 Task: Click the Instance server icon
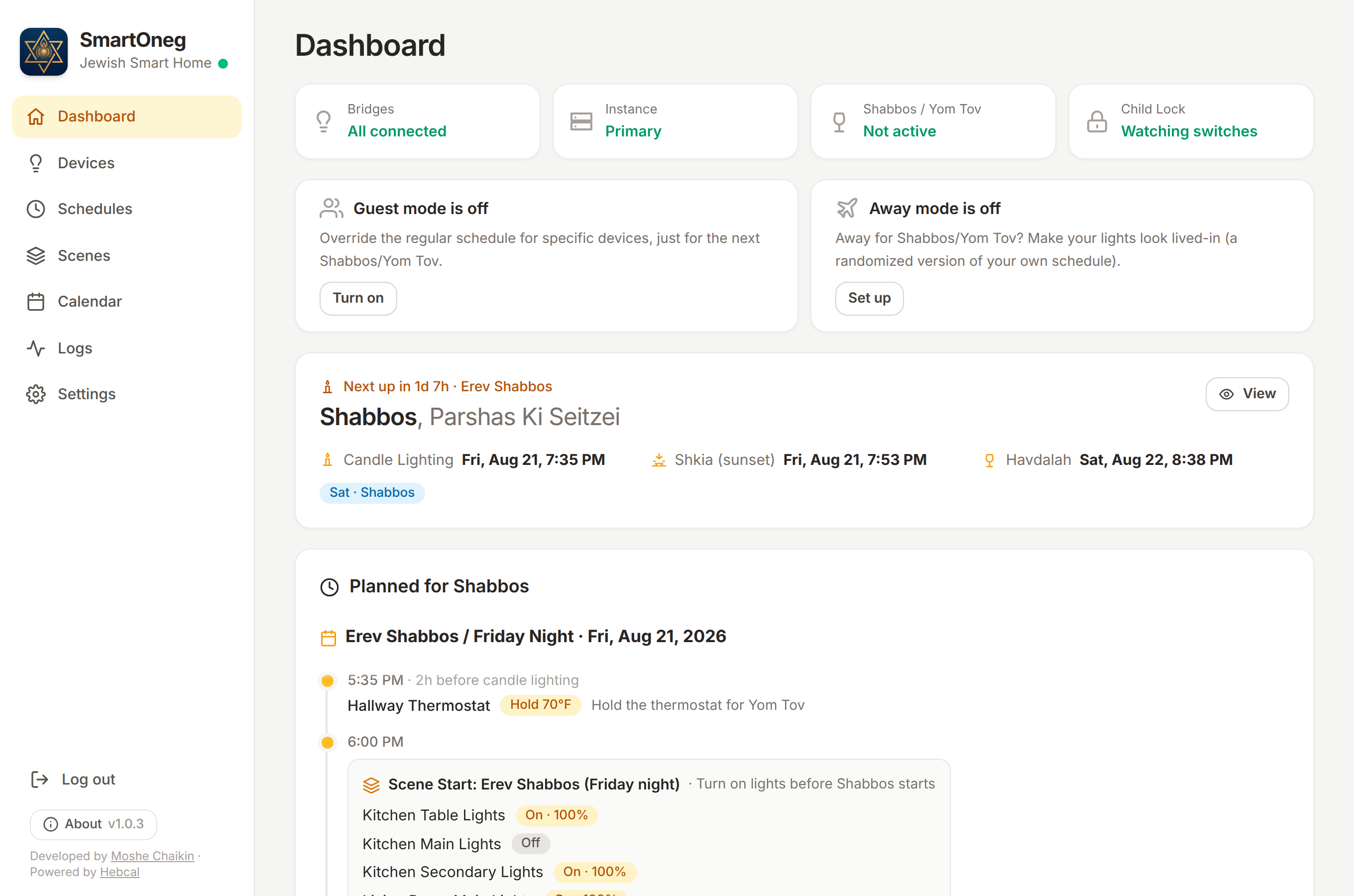point(581,121)
